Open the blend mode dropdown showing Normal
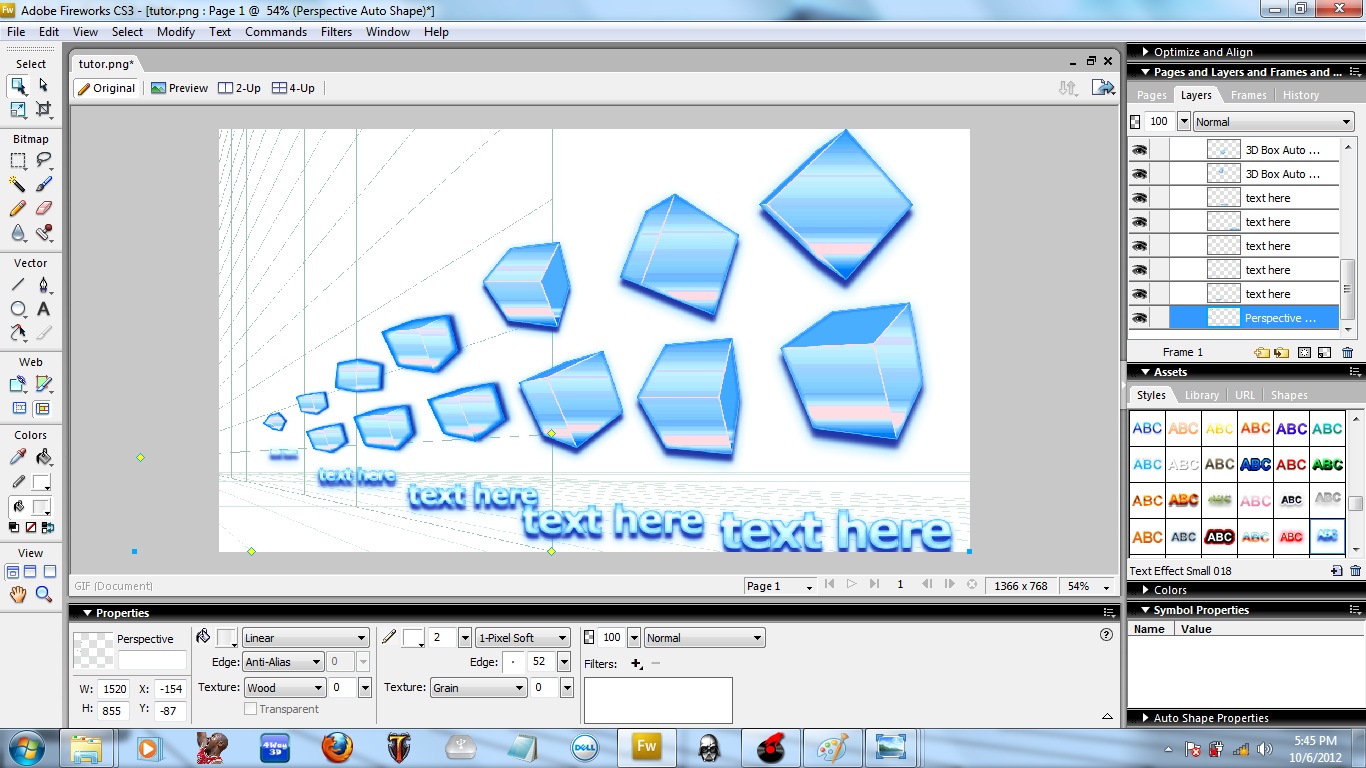The width and height of the screenshot is (1366, 768). click(x=704, y=637)
